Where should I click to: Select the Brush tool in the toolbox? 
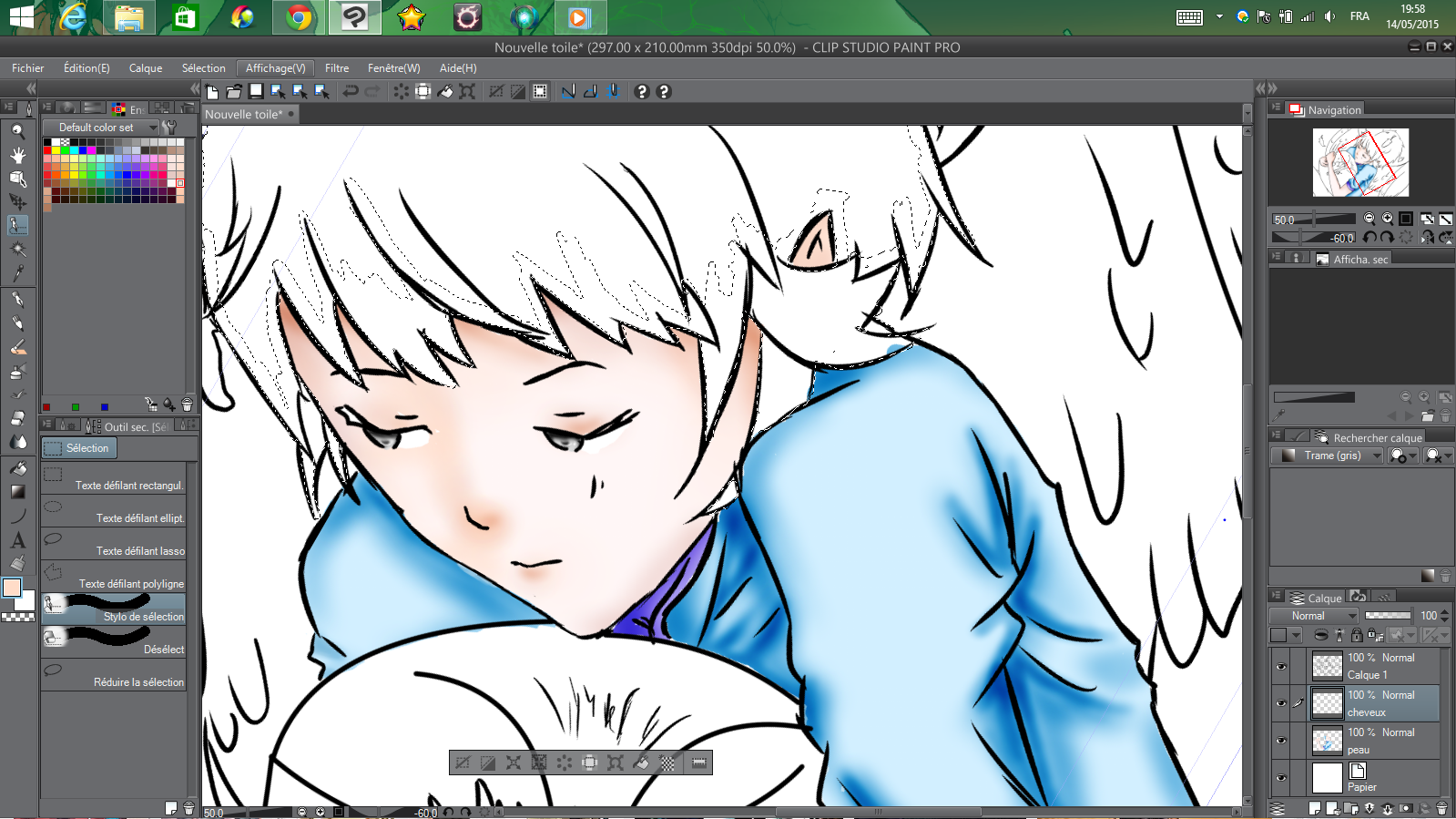coord(17,347)
